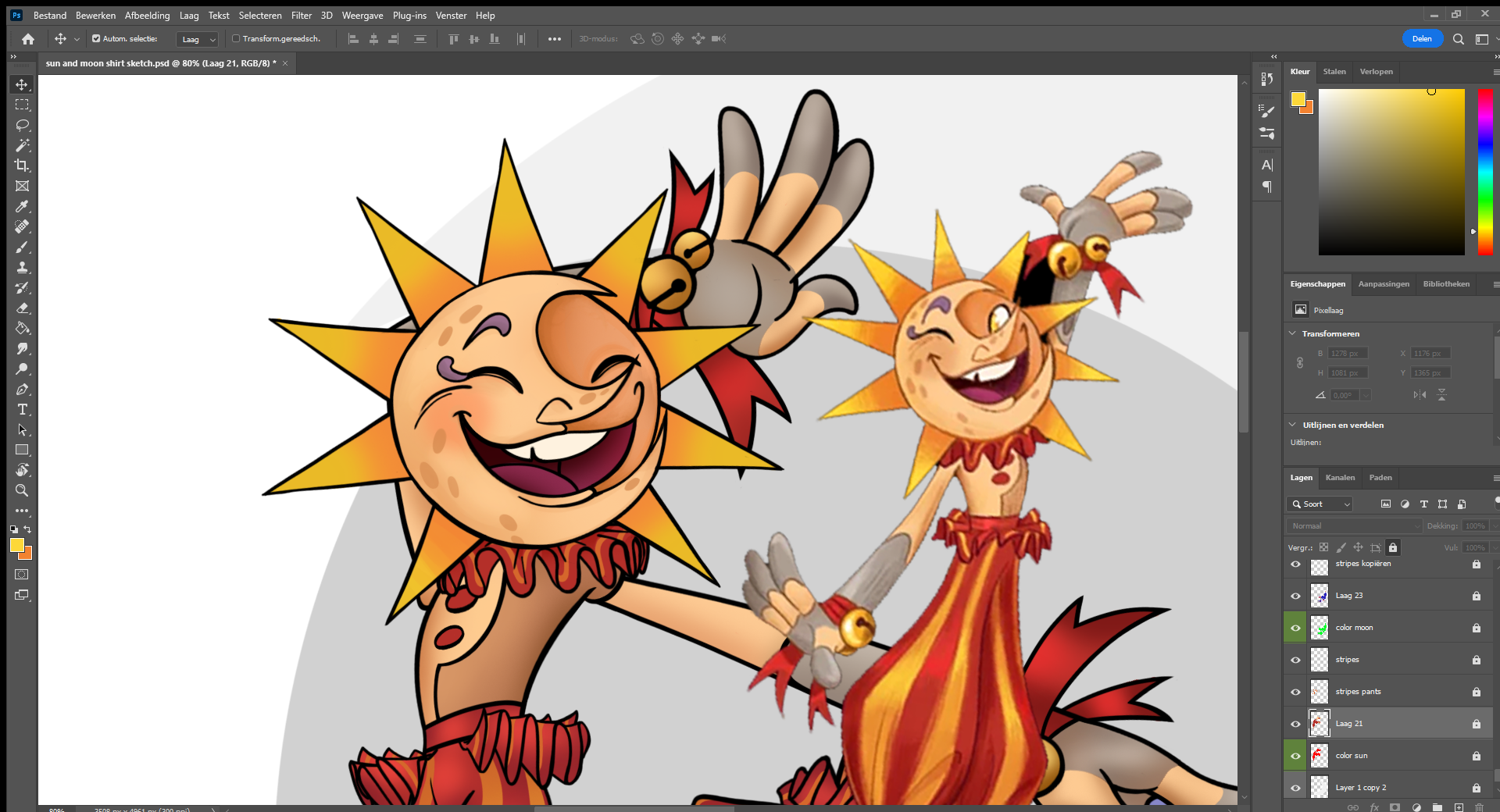Toggle the Autom. selectie checkbox
This screenshot has width=1500, height=812.
[96, 38]
